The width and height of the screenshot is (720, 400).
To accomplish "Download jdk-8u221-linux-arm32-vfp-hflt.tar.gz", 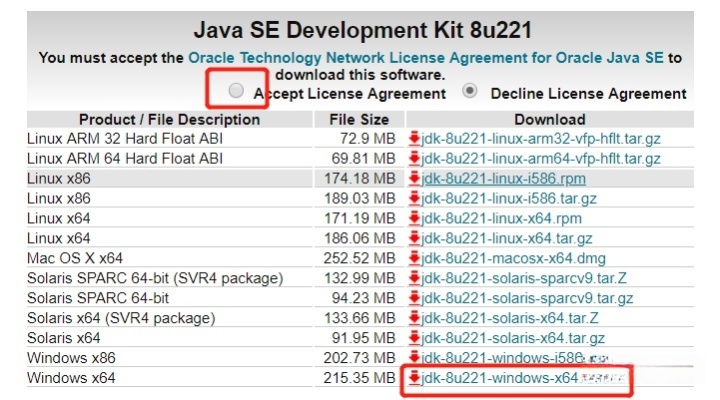I will point(540,139).
